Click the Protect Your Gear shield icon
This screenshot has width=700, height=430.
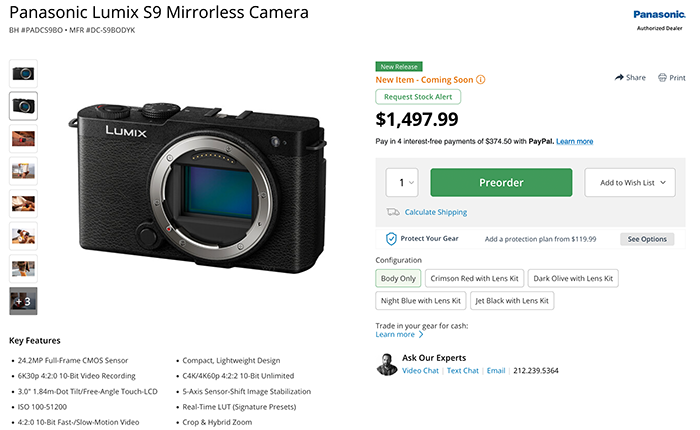pyautogui.click(x=392, y=239)
